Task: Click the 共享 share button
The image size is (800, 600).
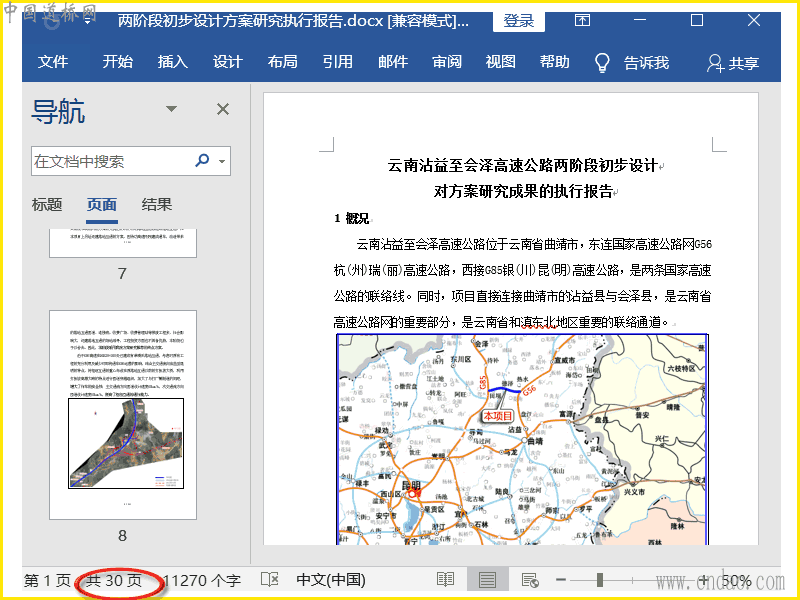Action: tap(732, 63)
